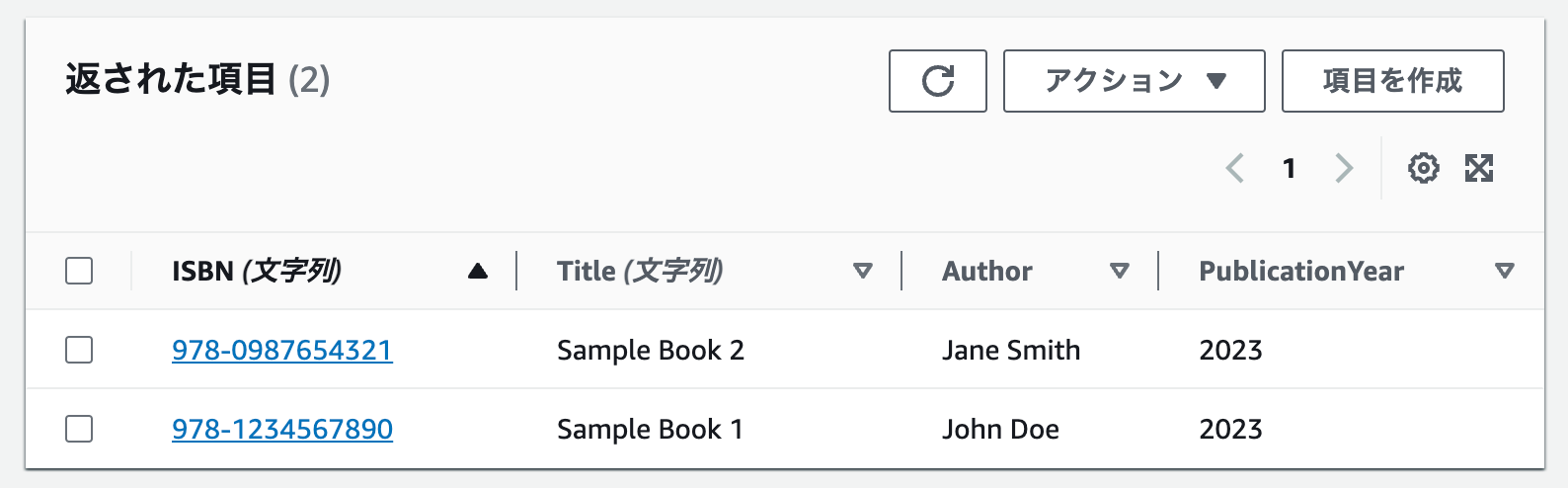This screenshot has width=1568, height=488.
Task: Click the Title column header
Action: (x=640, y=271)
